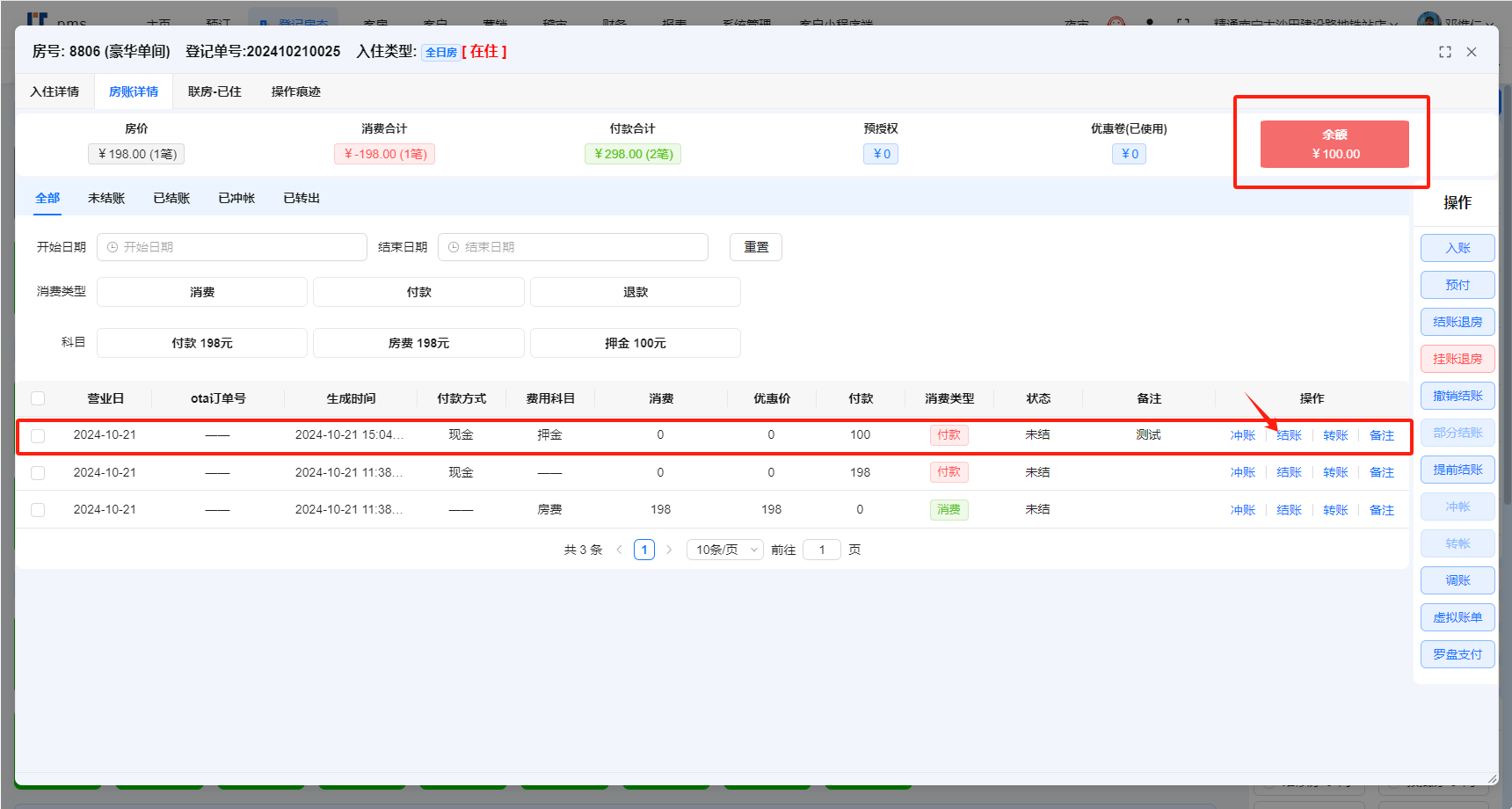Click the previous page arrow in pagination

point(619,550)
